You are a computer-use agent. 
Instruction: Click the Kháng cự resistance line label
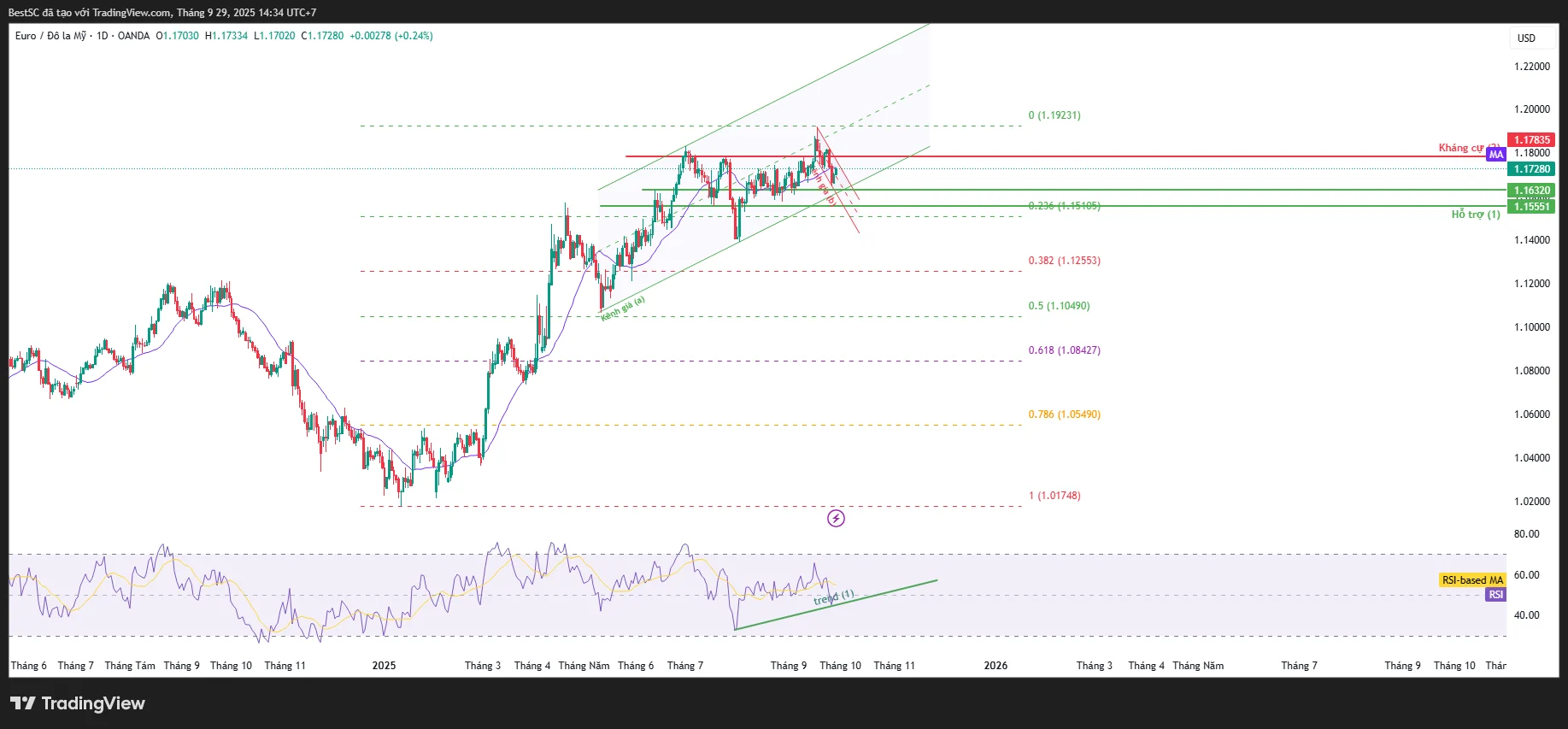[x=1463, y=148]
